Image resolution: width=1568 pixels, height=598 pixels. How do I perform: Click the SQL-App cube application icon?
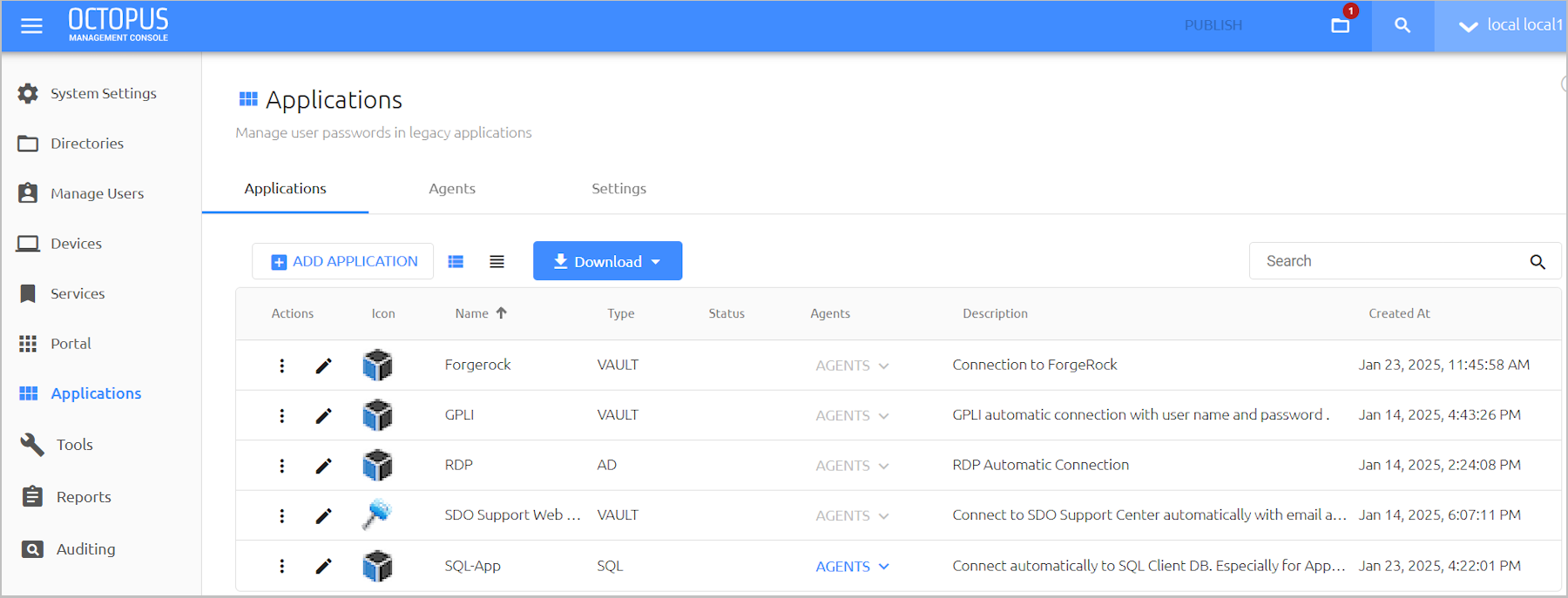377,566
